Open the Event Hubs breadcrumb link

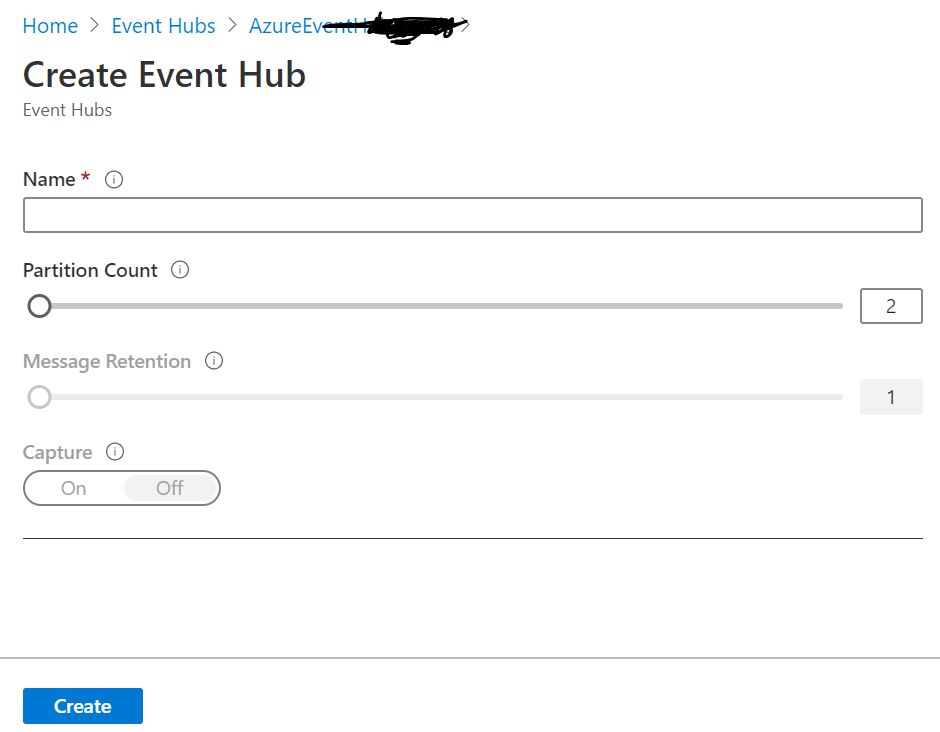point(163,26)
